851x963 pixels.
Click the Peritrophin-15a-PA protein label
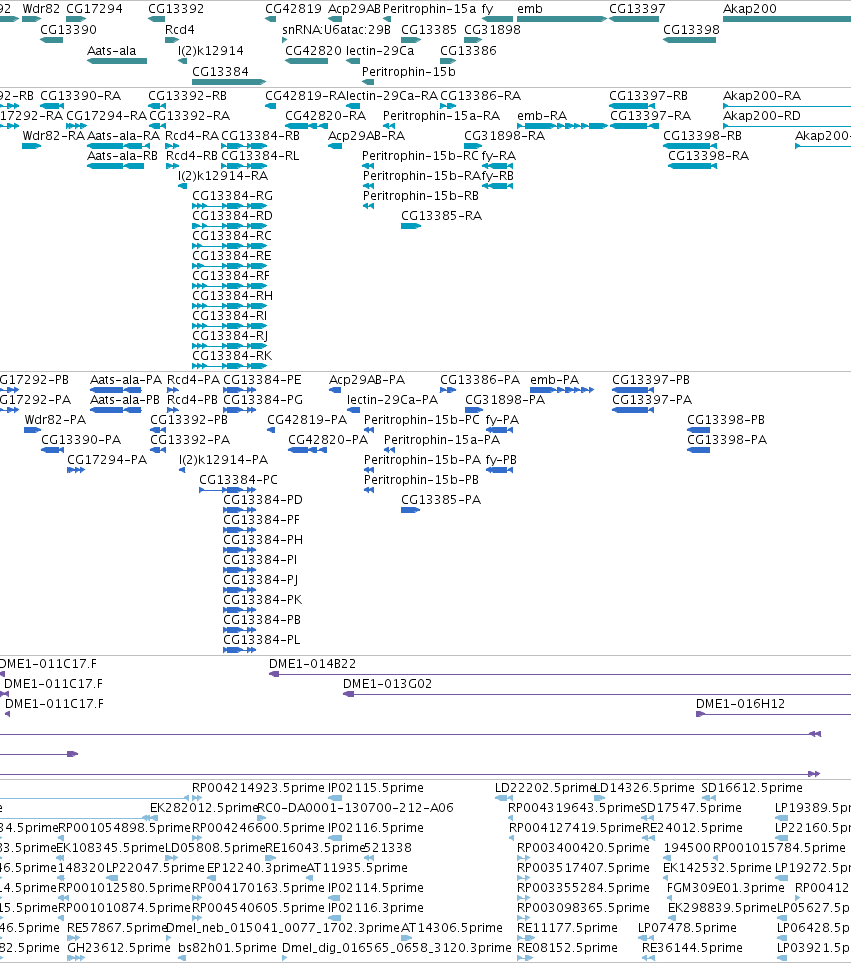[x=442, y=440]
